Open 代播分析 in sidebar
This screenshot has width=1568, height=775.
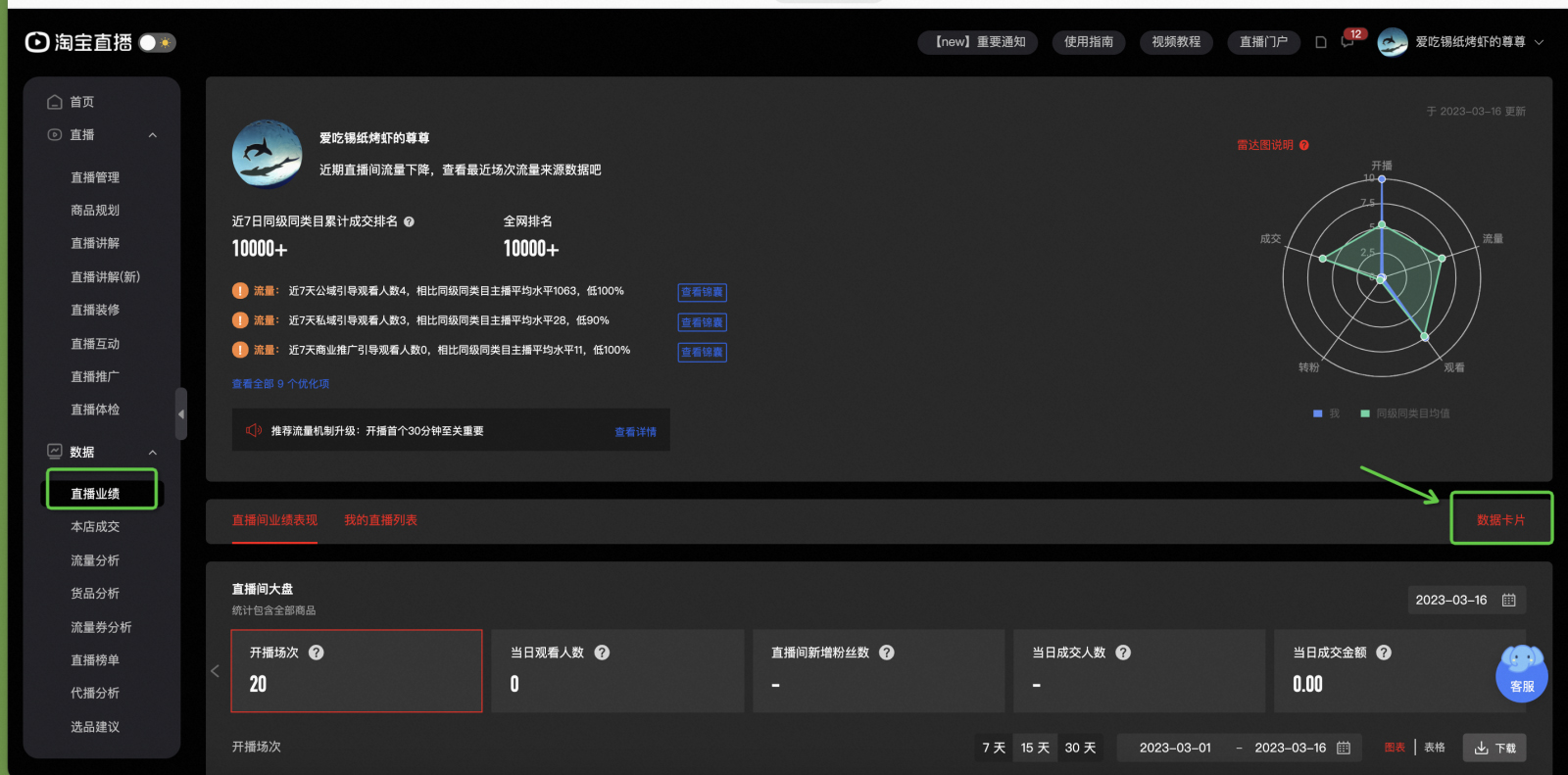(95, 693)
